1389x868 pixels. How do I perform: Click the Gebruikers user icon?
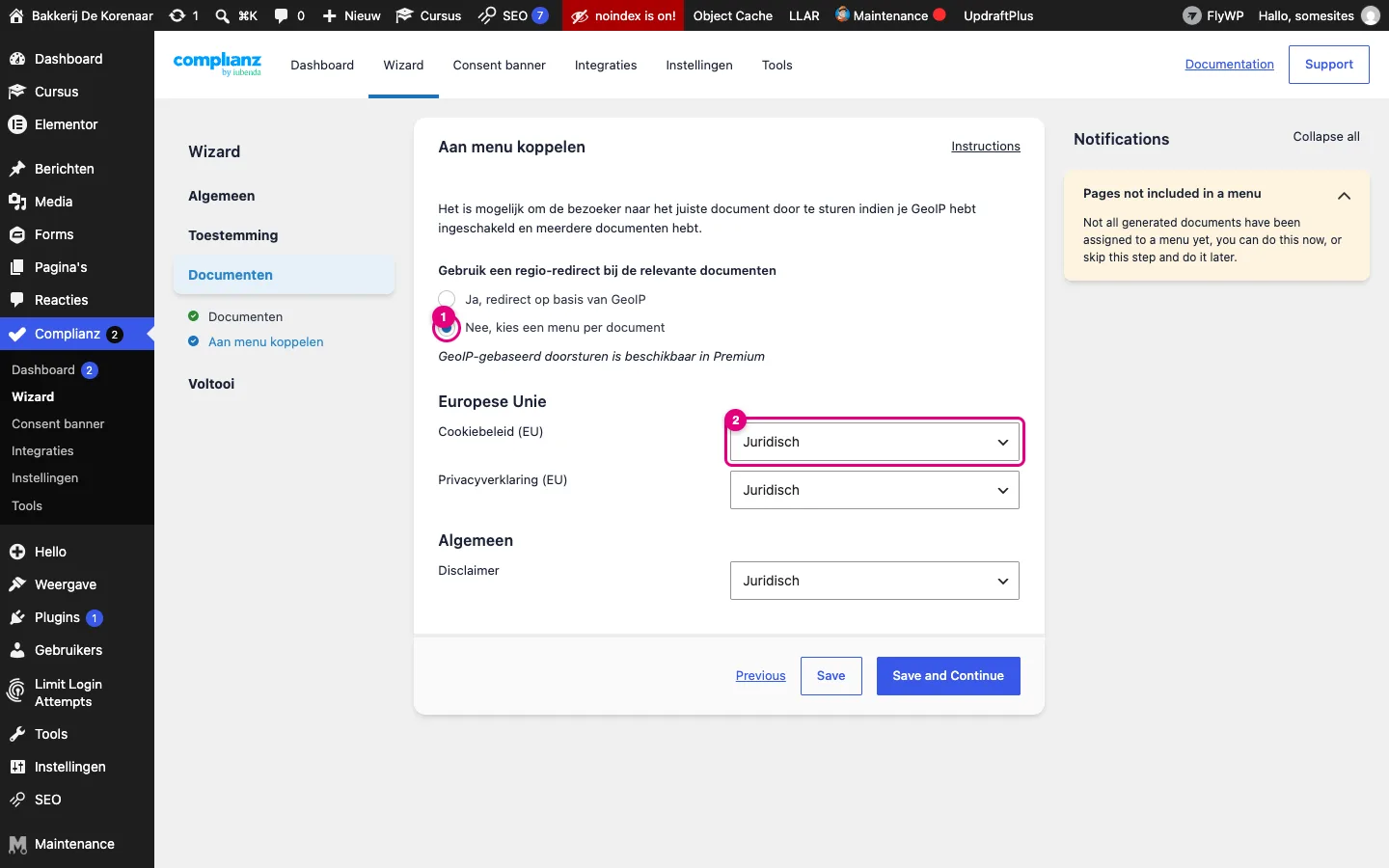coord(16,650)
